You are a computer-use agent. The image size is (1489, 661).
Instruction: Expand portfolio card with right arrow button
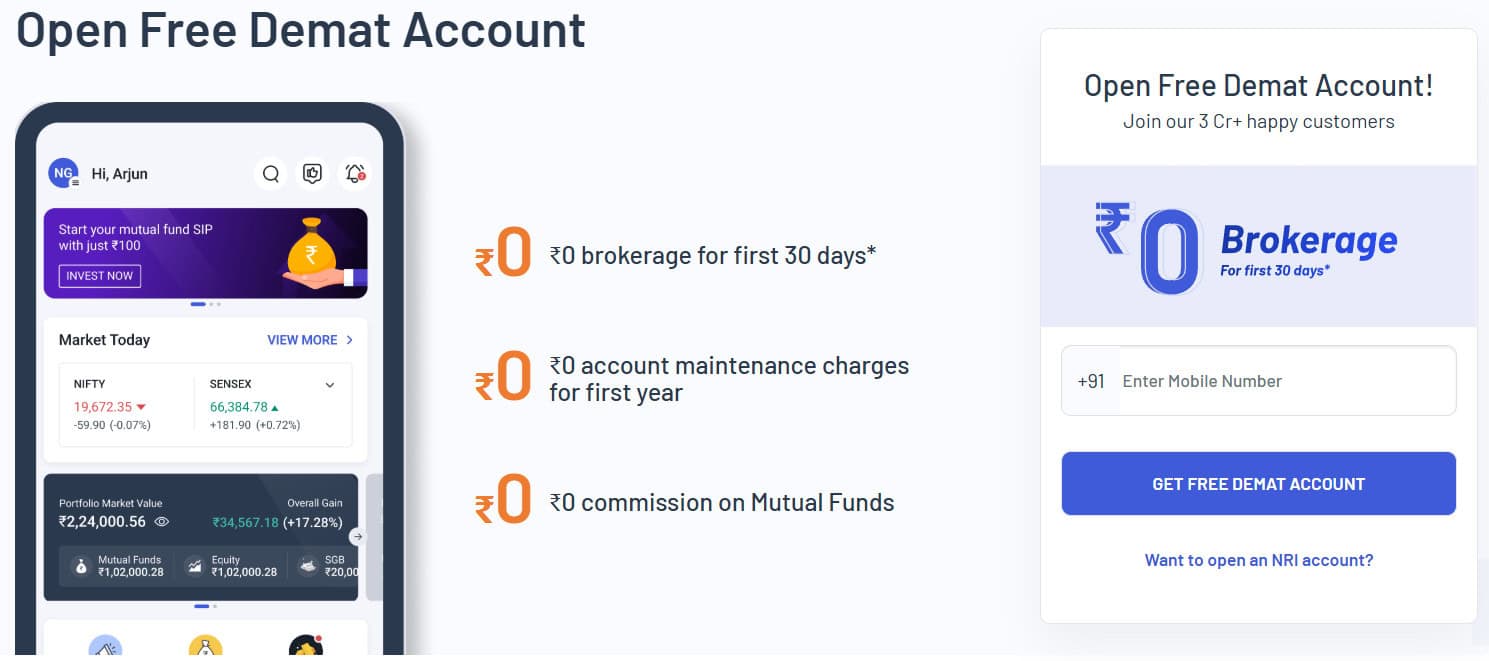tap(358, 536)
